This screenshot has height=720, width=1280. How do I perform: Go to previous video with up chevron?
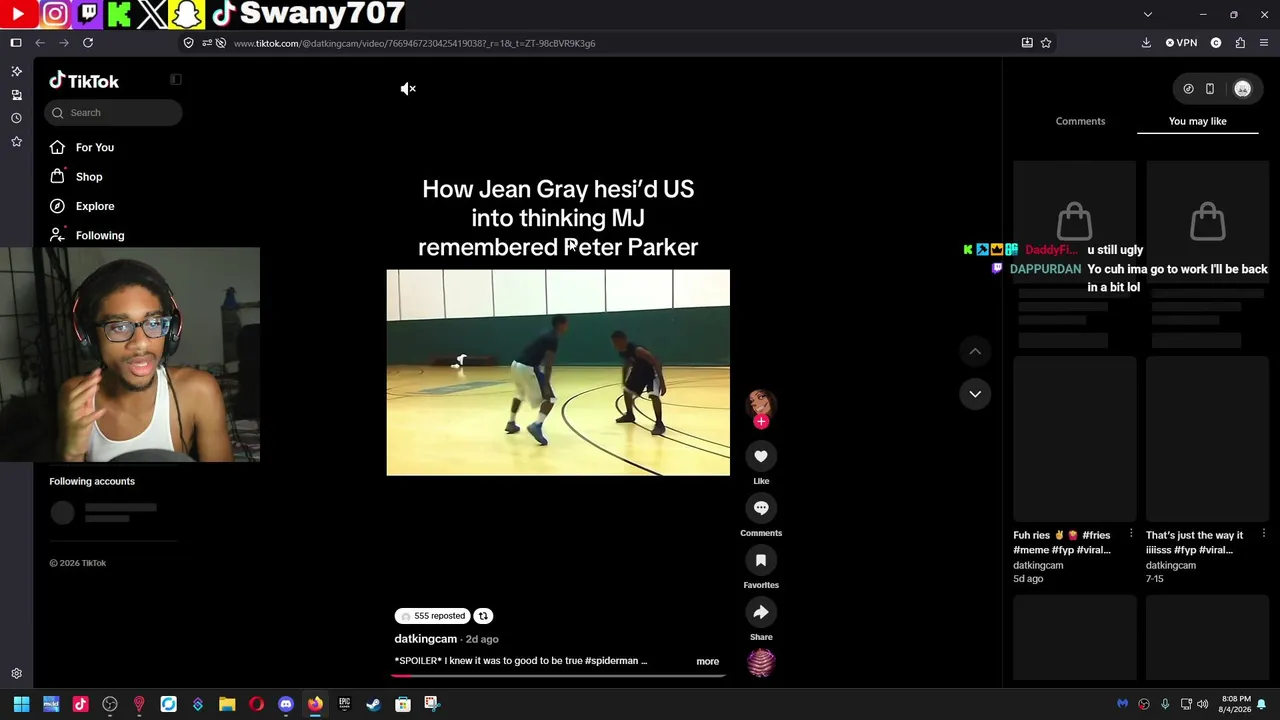pos(975,351)
